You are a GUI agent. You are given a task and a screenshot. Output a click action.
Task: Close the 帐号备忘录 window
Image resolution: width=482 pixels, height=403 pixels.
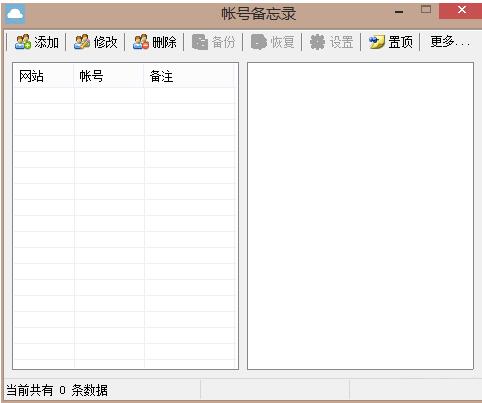tap(461, 11)
